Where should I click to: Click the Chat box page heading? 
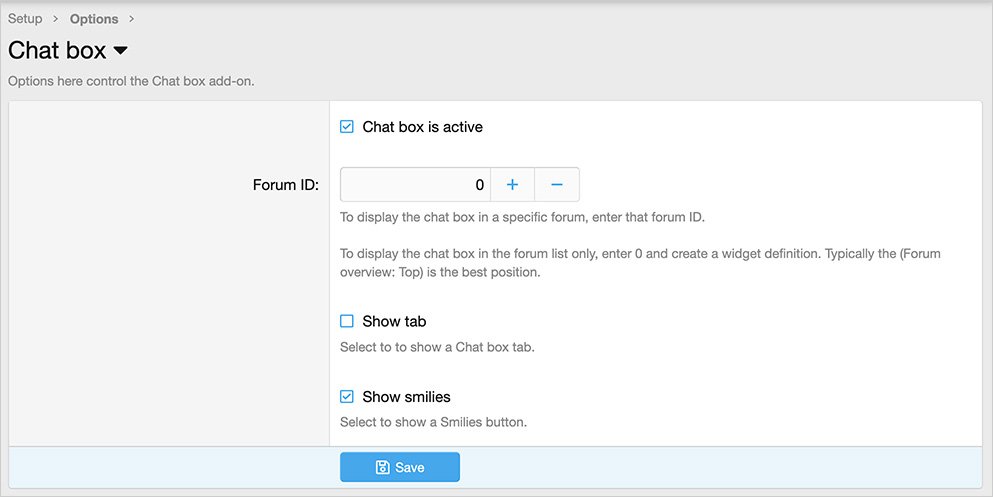(57, 50)
